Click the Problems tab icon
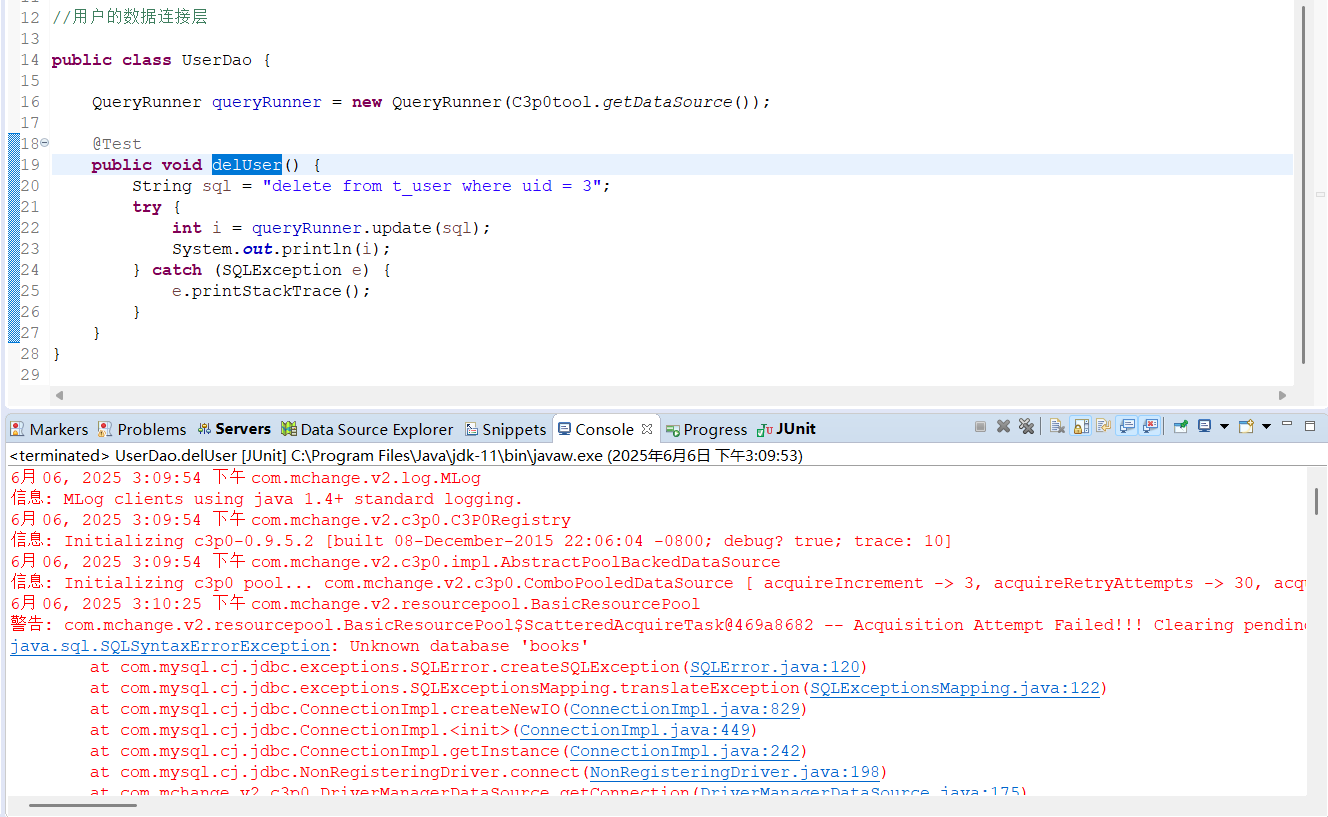 click(x=105, y=429)
